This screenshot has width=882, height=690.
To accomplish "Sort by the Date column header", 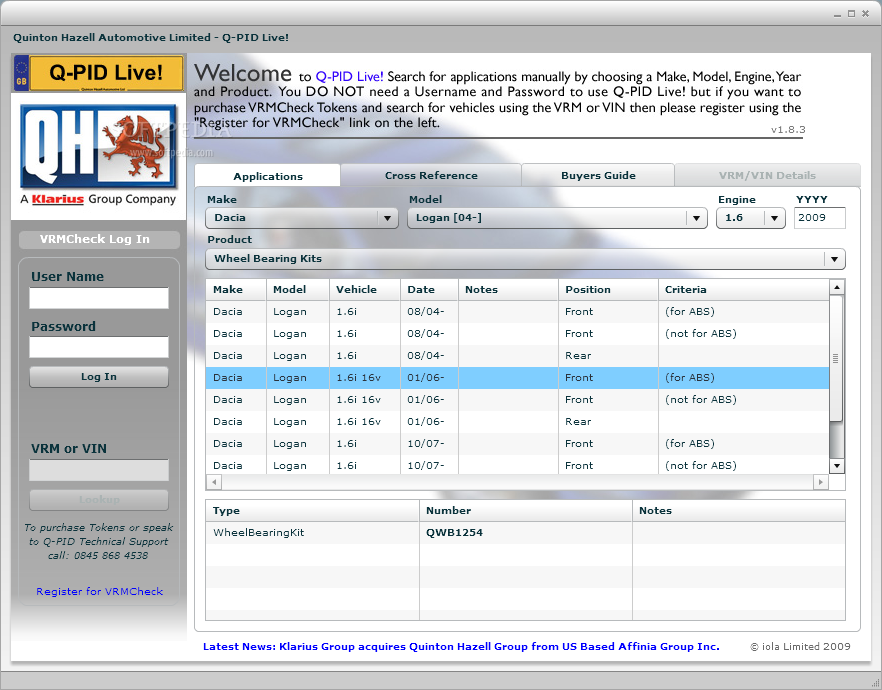I will point(429,290).
